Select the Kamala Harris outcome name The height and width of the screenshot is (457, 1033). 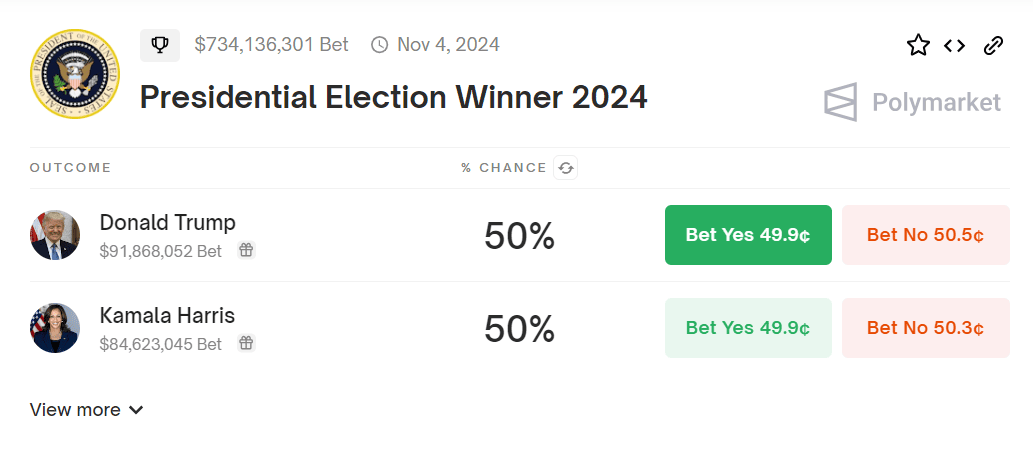(167, 315)
